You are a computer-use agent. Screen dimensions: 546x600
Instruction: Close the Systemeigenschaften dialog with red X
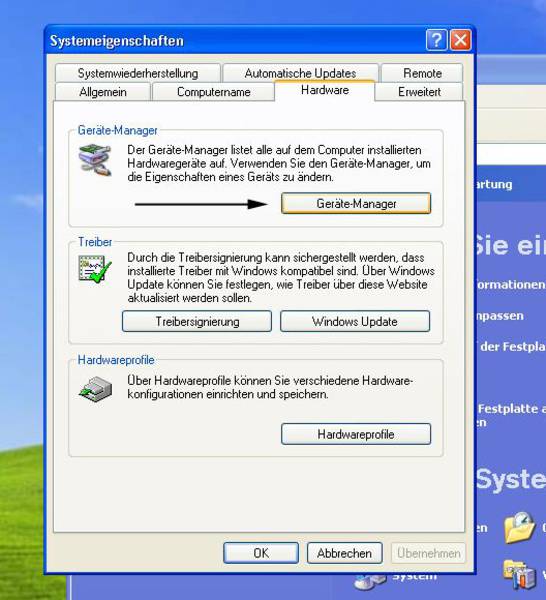(x=460, y=40)
